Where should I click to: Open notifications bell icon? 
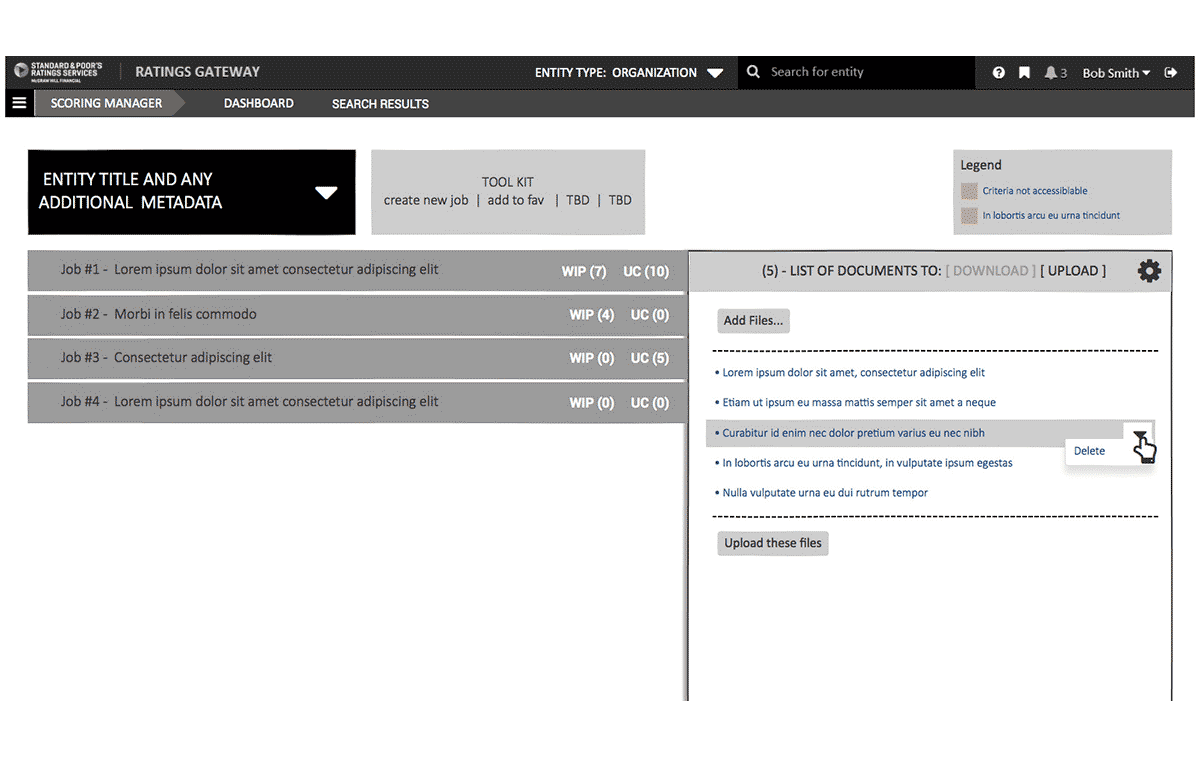coord(1051,73)
